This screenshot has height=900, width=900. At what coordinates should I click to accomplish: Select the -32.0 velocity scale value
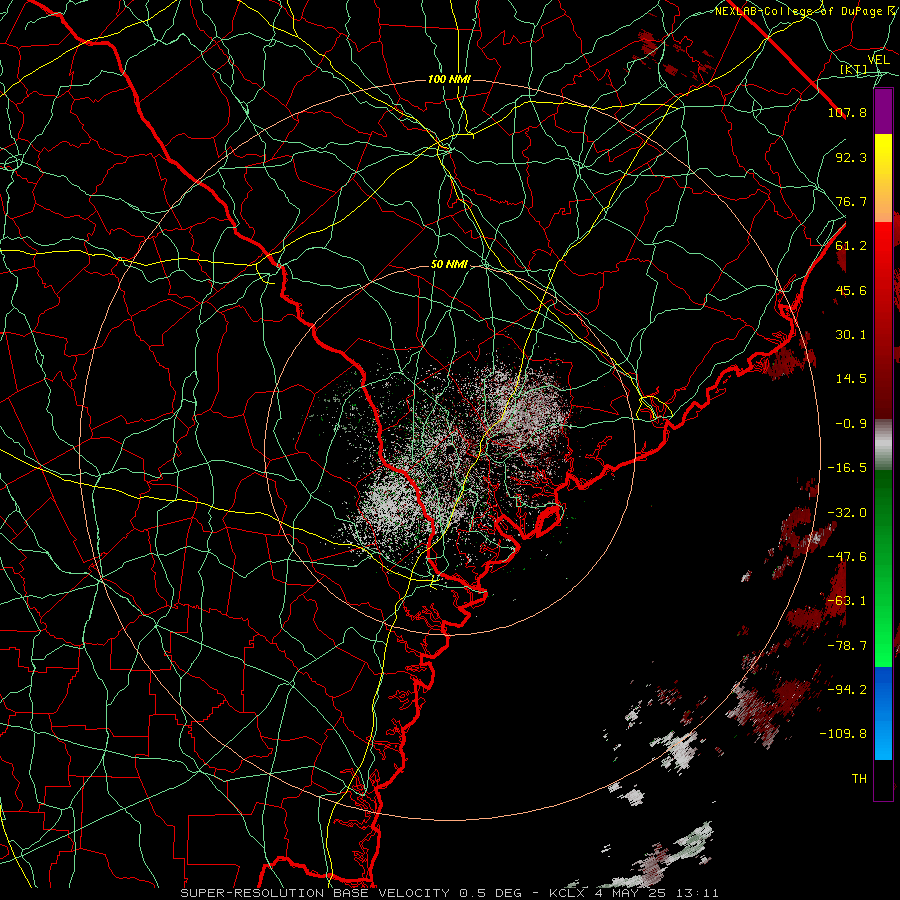[847, 513]
